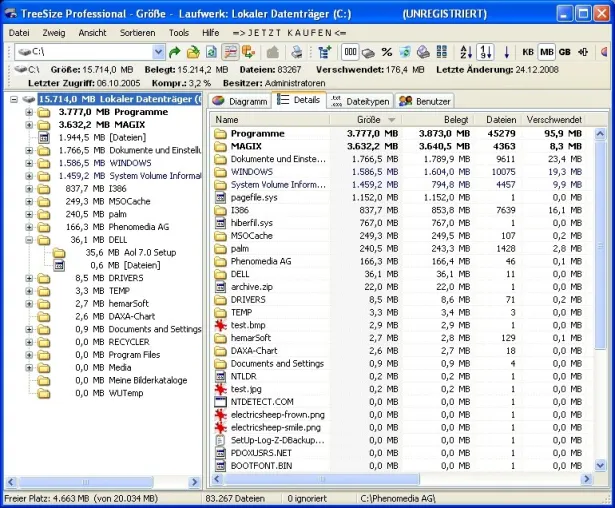
Task: Click the window icon beside NTDETECT.COM
Action: pos(220,402)
